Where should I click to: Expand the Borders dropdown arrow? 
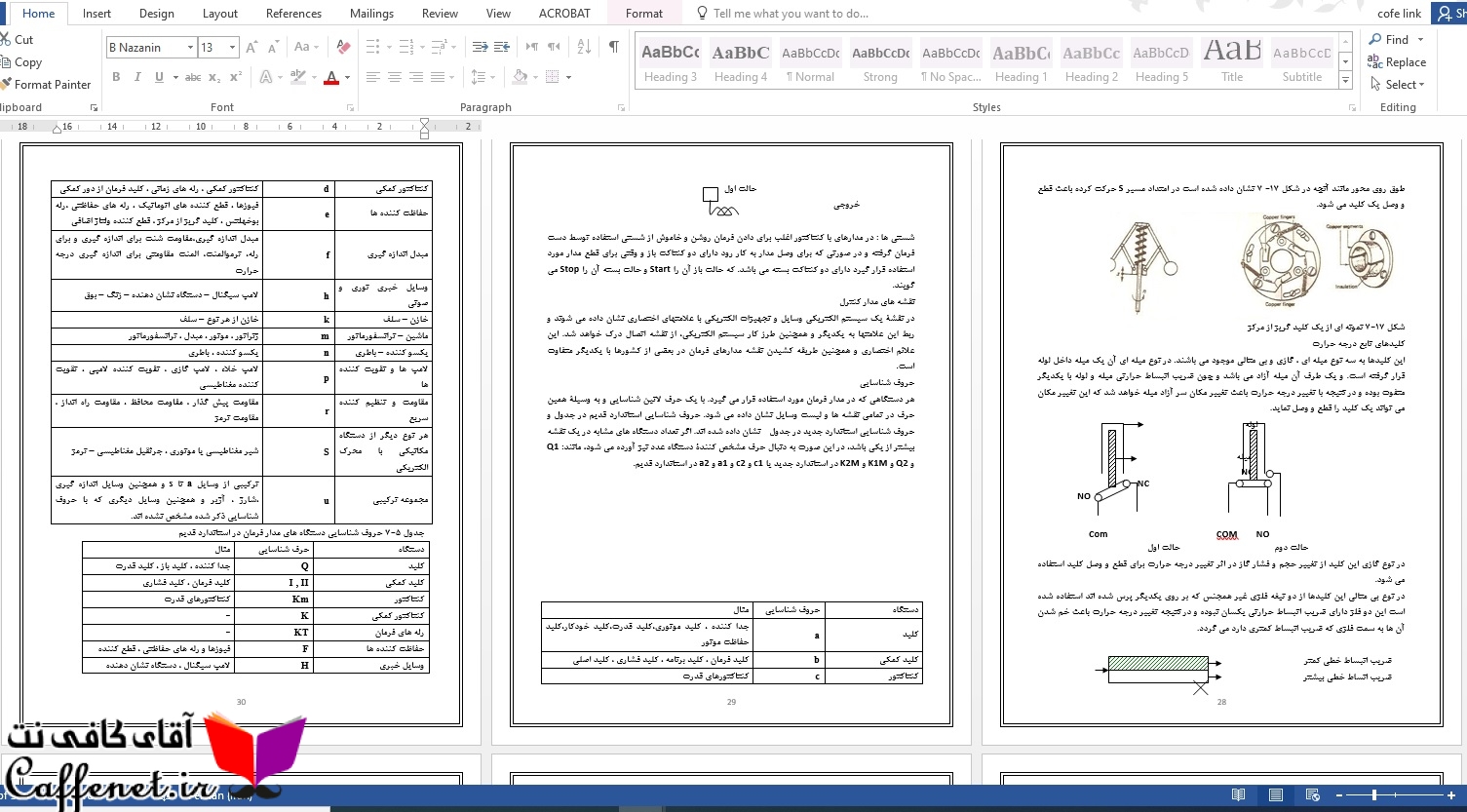[x=568, y=77]
